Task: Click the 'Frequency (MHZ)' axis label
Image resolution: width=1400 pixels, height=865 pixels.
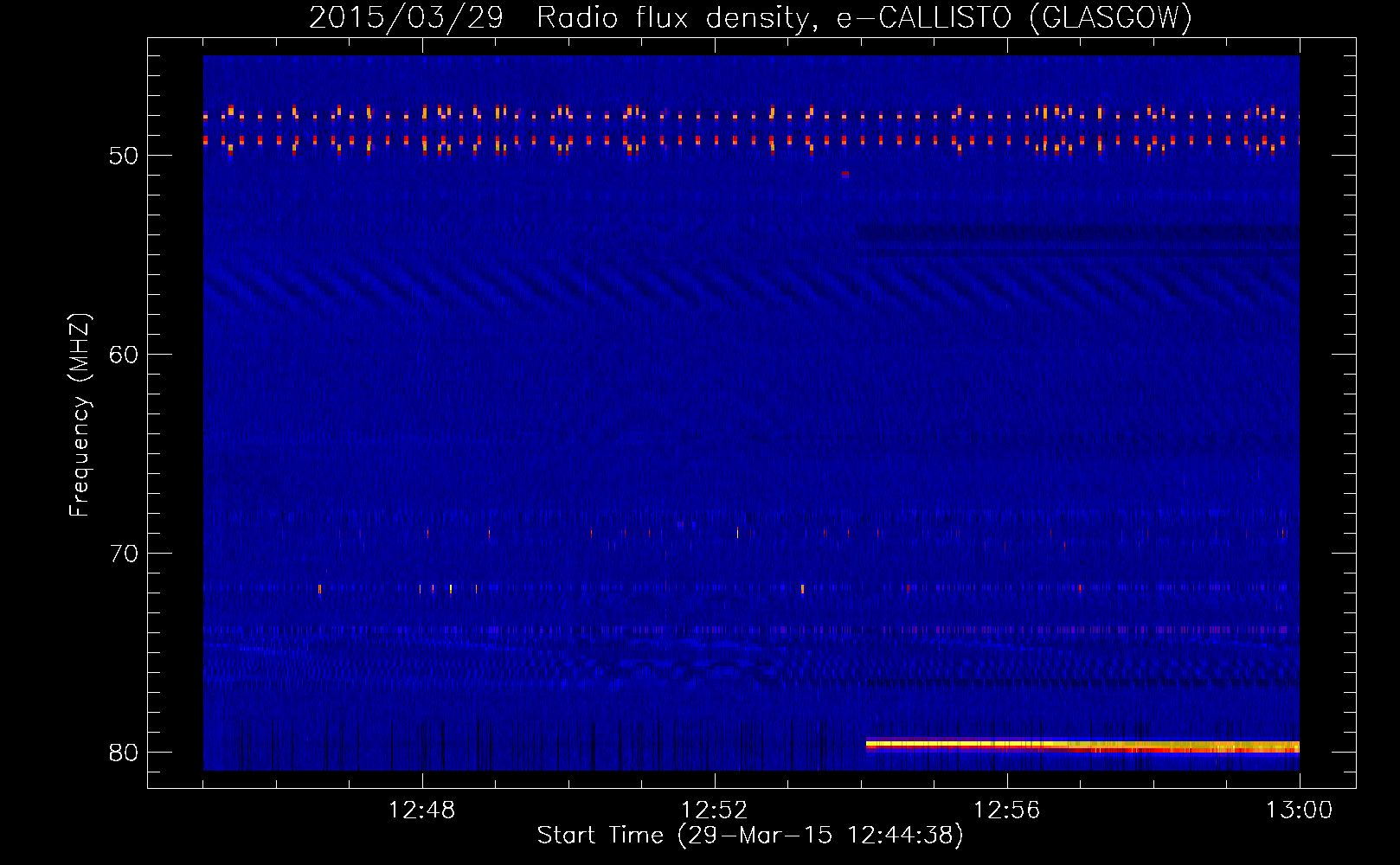Action: (x=80, y=415)
